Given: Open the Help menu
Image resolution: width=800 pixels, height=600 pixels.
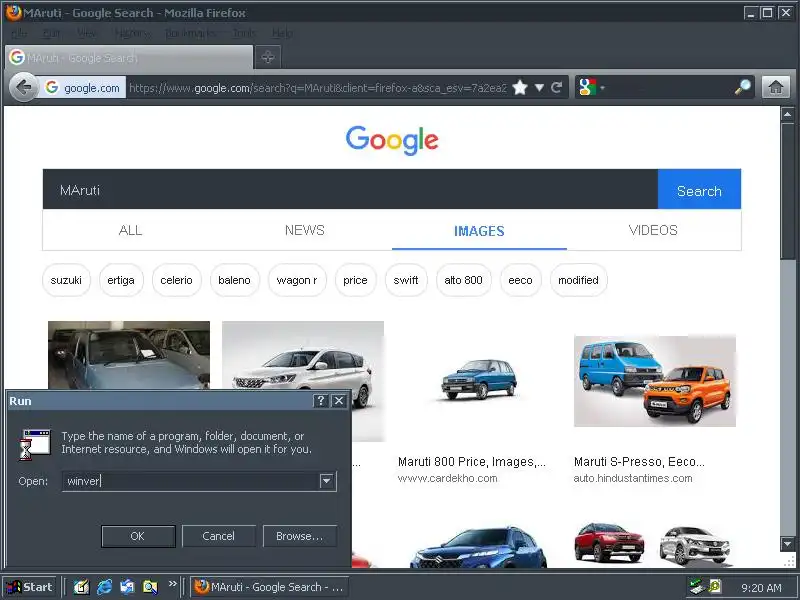Looking at the screenshot, I should click(282, 33).
